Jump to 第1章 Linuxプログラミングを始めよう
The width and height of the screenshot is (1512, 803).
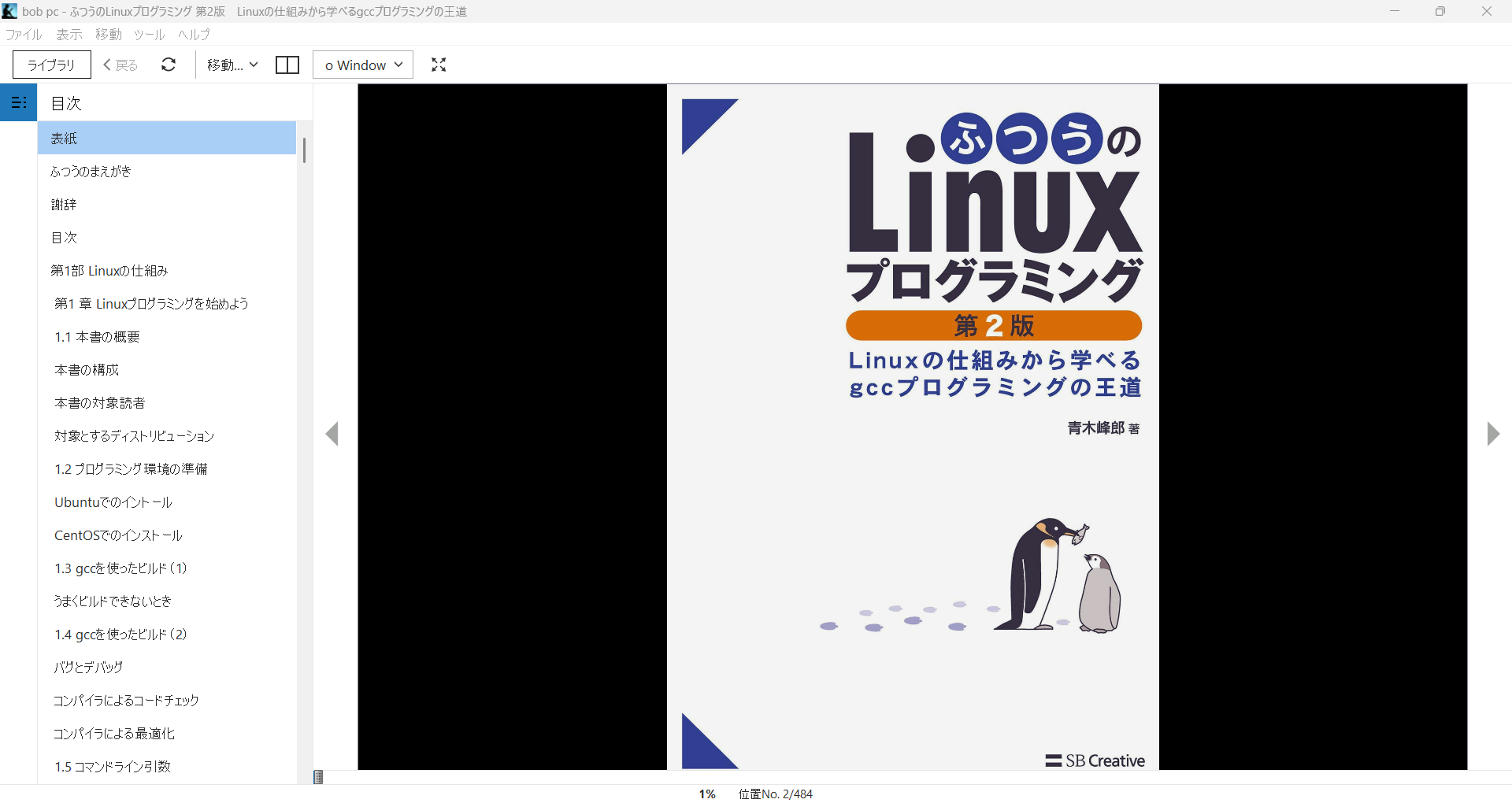(167, 303)
